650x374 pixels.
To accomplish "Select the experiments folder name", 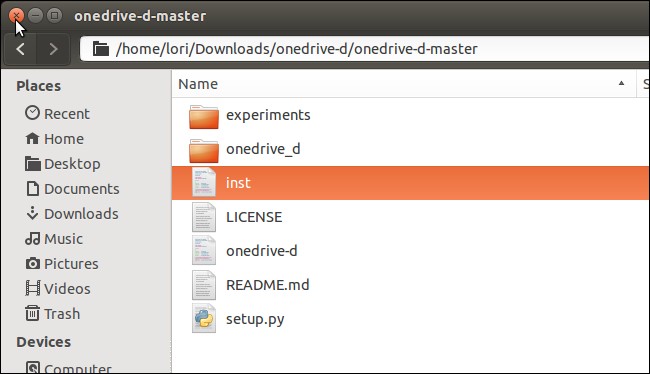I will click(x=268, y=115).
